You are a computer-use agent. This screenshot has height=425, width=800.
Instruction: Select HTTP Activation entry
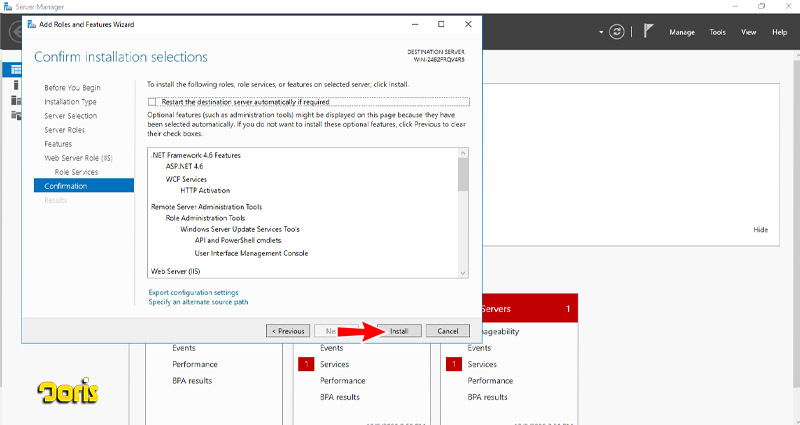point(205,190)
